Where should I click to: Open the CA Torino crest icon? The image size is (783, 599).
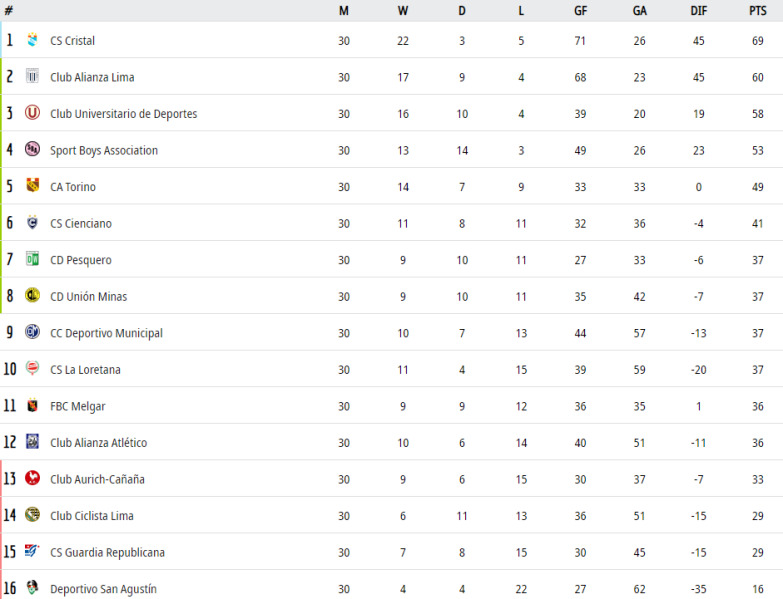coord(32,185)
